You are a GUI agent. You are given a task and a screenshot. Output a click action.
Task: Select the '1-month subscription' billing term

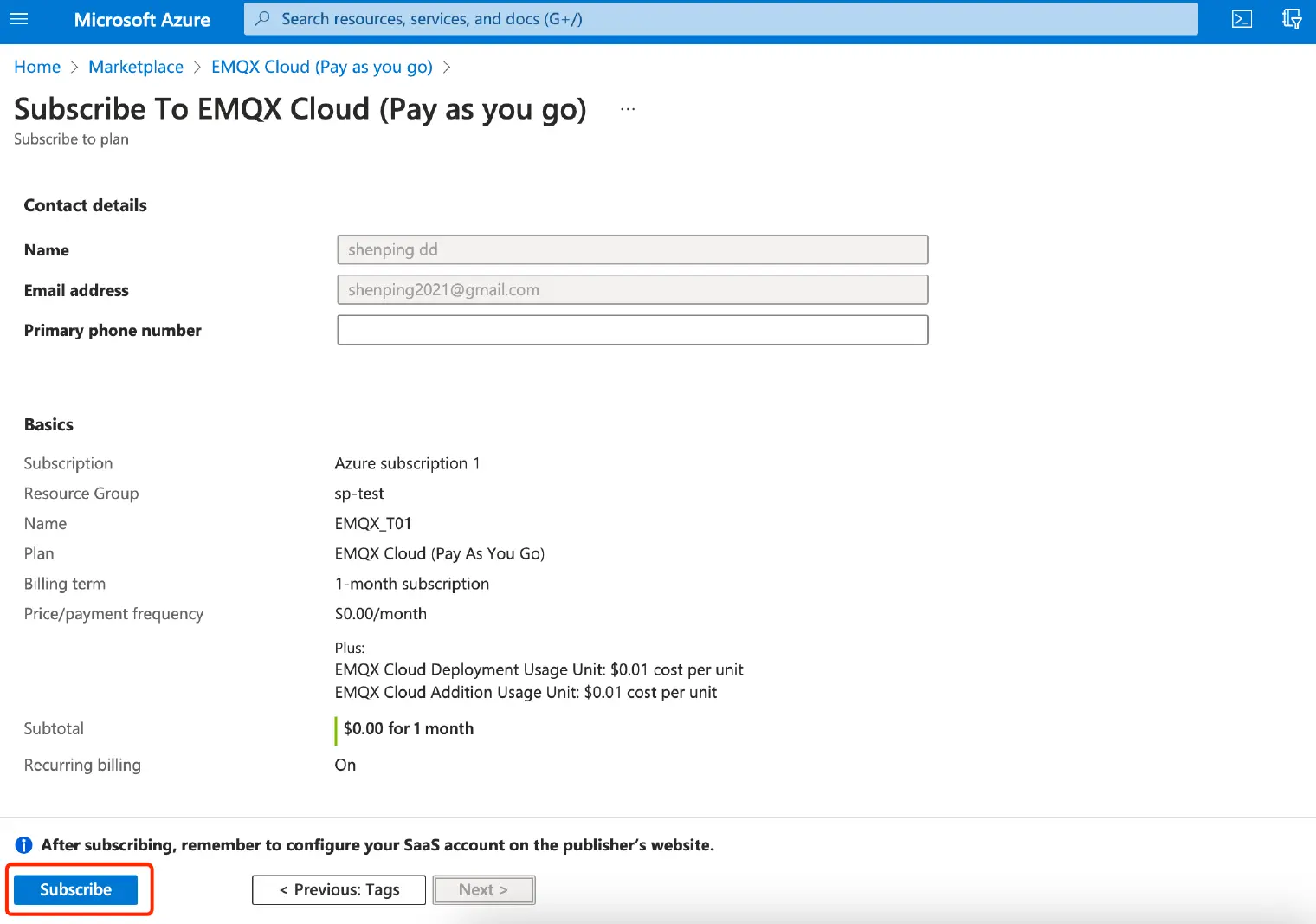(412, 584)
